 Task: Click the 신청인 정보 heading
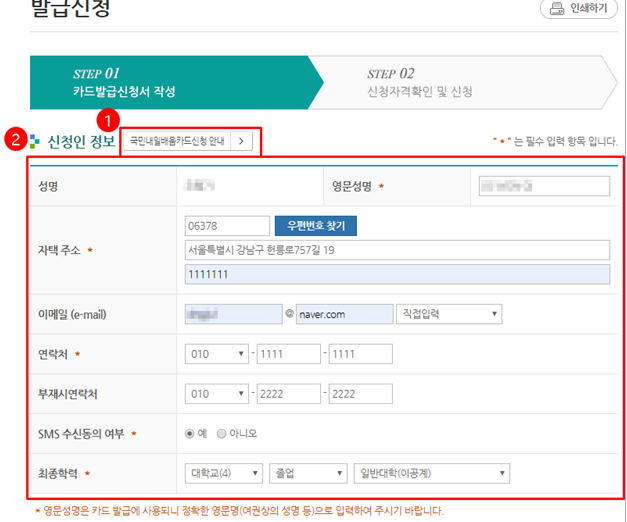[82, 141]
